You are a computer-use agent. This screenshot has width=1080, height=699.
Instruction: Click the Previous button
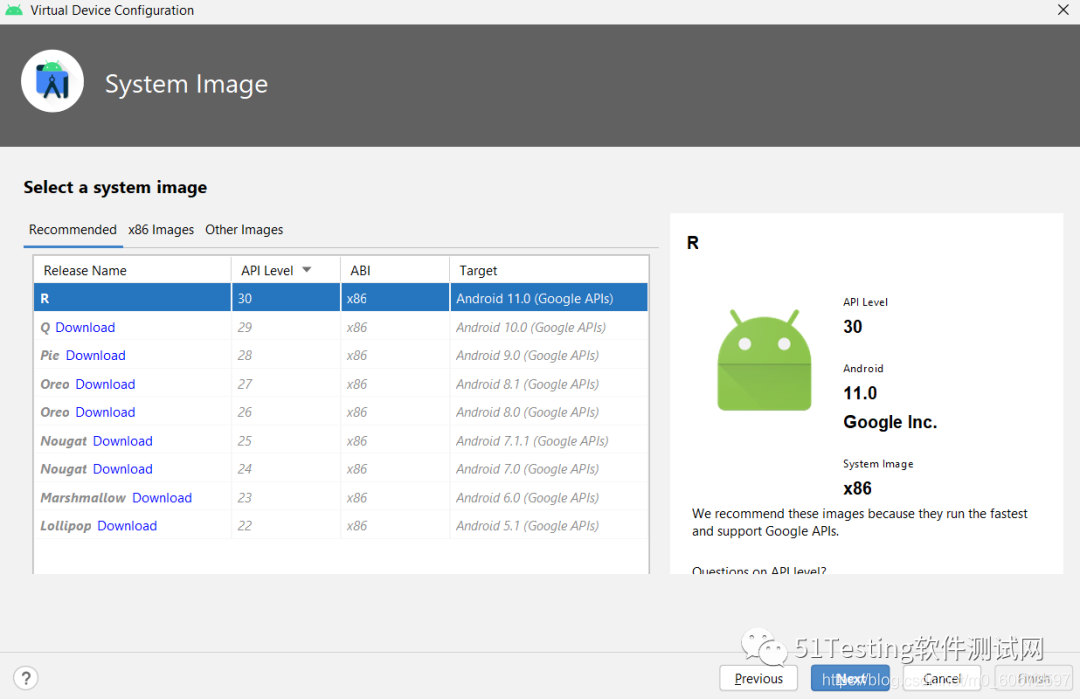pyautogui.click(x=758, y=678)
